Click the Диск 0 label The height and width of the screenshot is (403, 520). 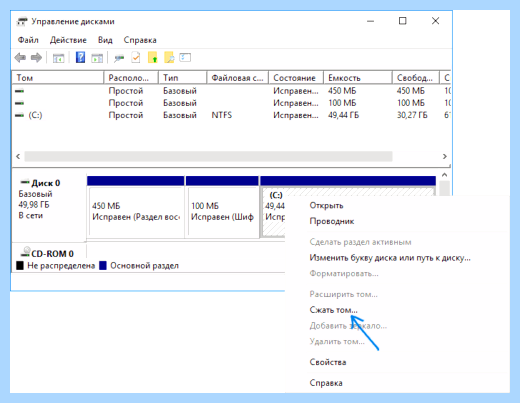[x=46, y=183]
